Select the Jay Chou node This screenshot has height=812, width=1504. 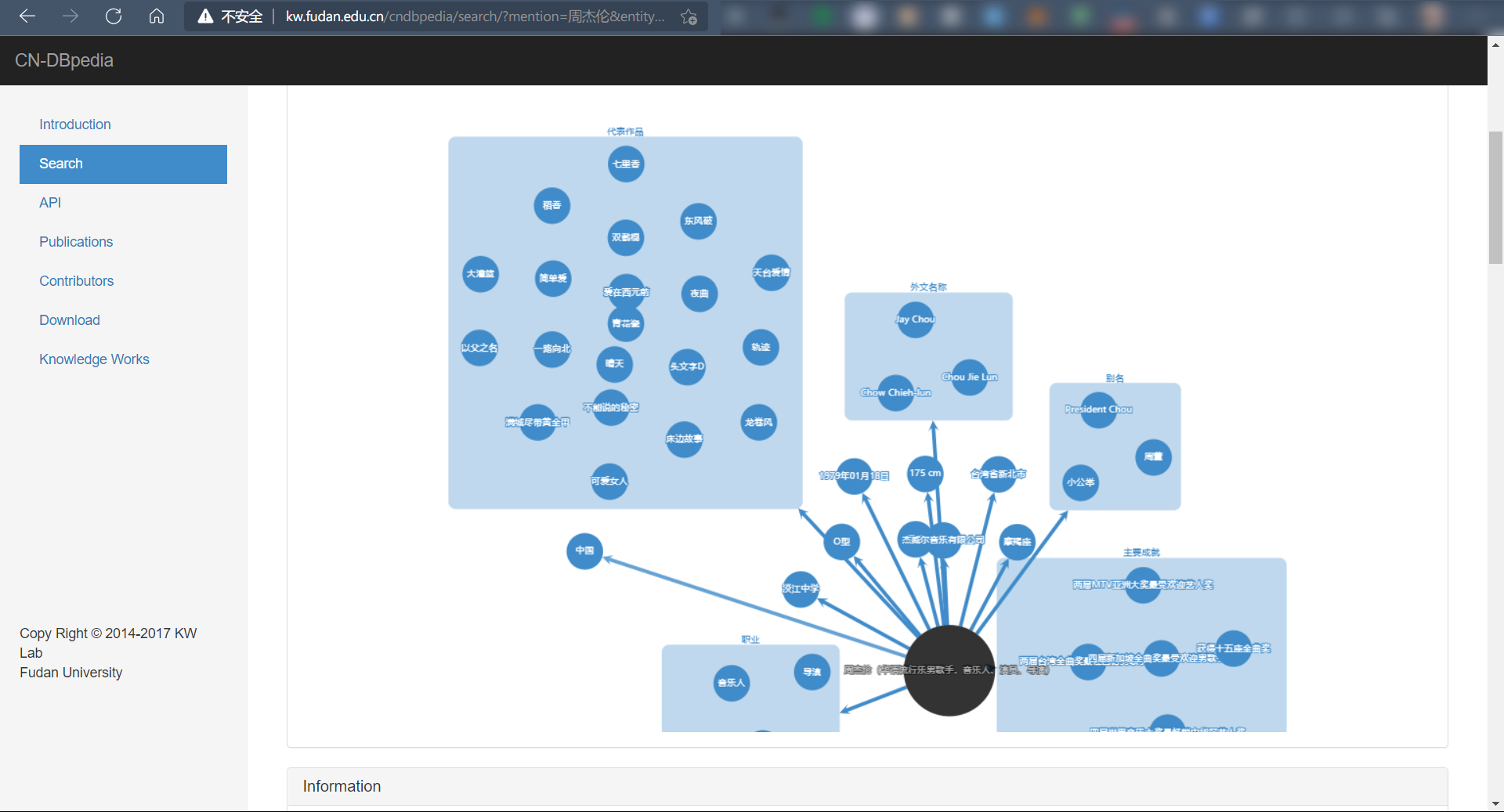[x=916, y=319]
